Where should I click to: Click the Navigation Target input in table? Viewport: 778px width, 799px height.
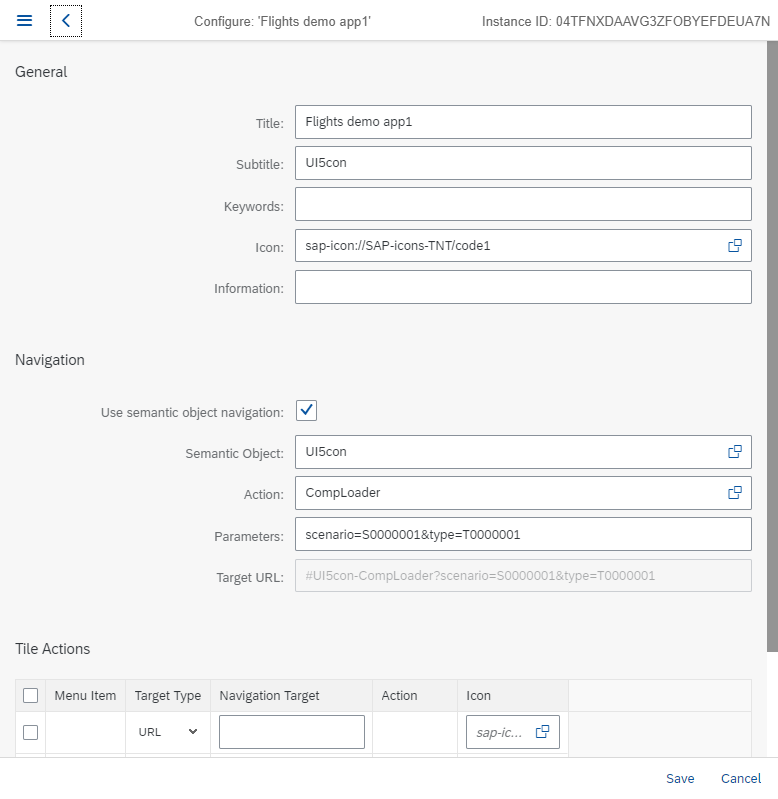(x=291, y=732)
